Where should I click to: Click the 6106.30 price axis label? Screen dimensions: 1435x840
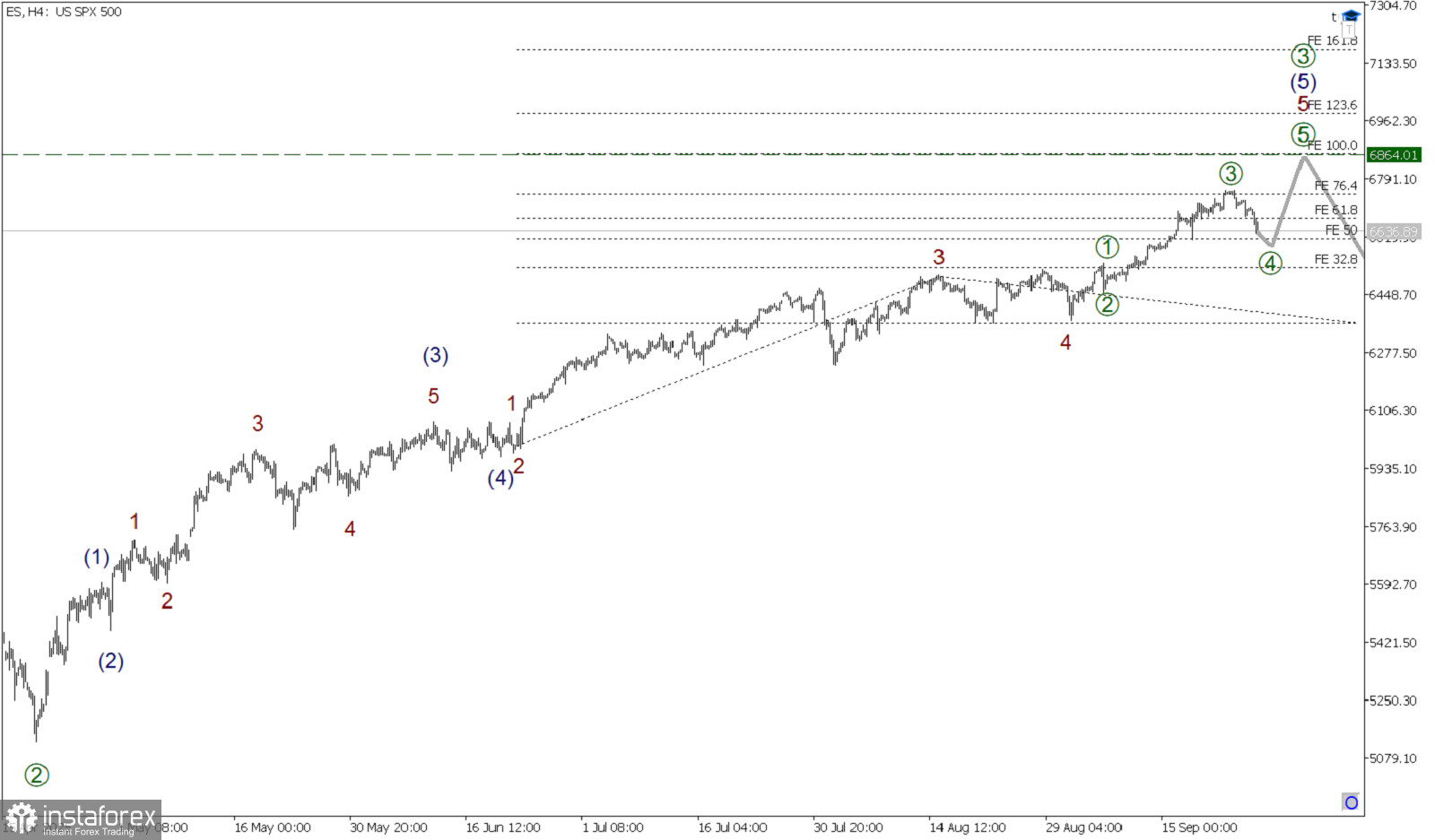[x=1393, y=411]
